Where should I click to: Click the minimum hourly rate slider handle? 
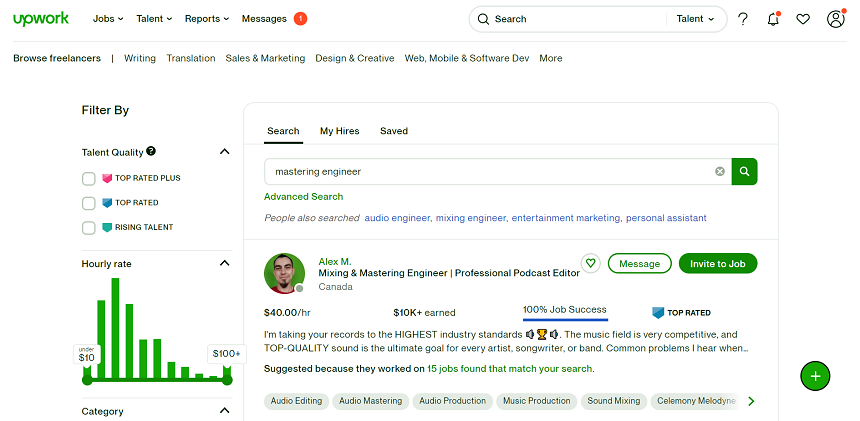point(87,380)
